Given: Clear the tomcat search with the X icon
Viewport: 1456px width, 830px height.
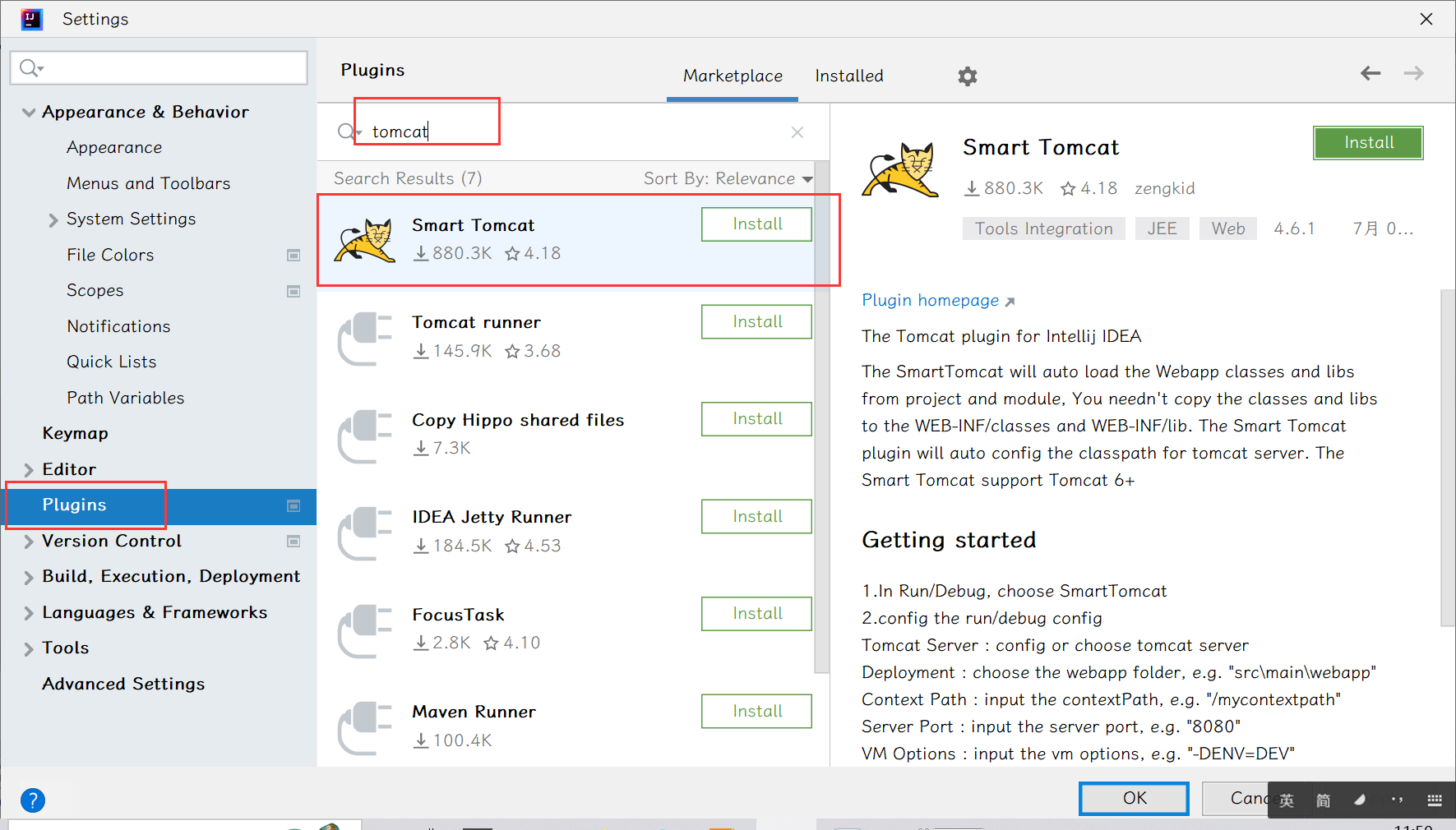Looking at the screenshot, I should pos(797,132).
